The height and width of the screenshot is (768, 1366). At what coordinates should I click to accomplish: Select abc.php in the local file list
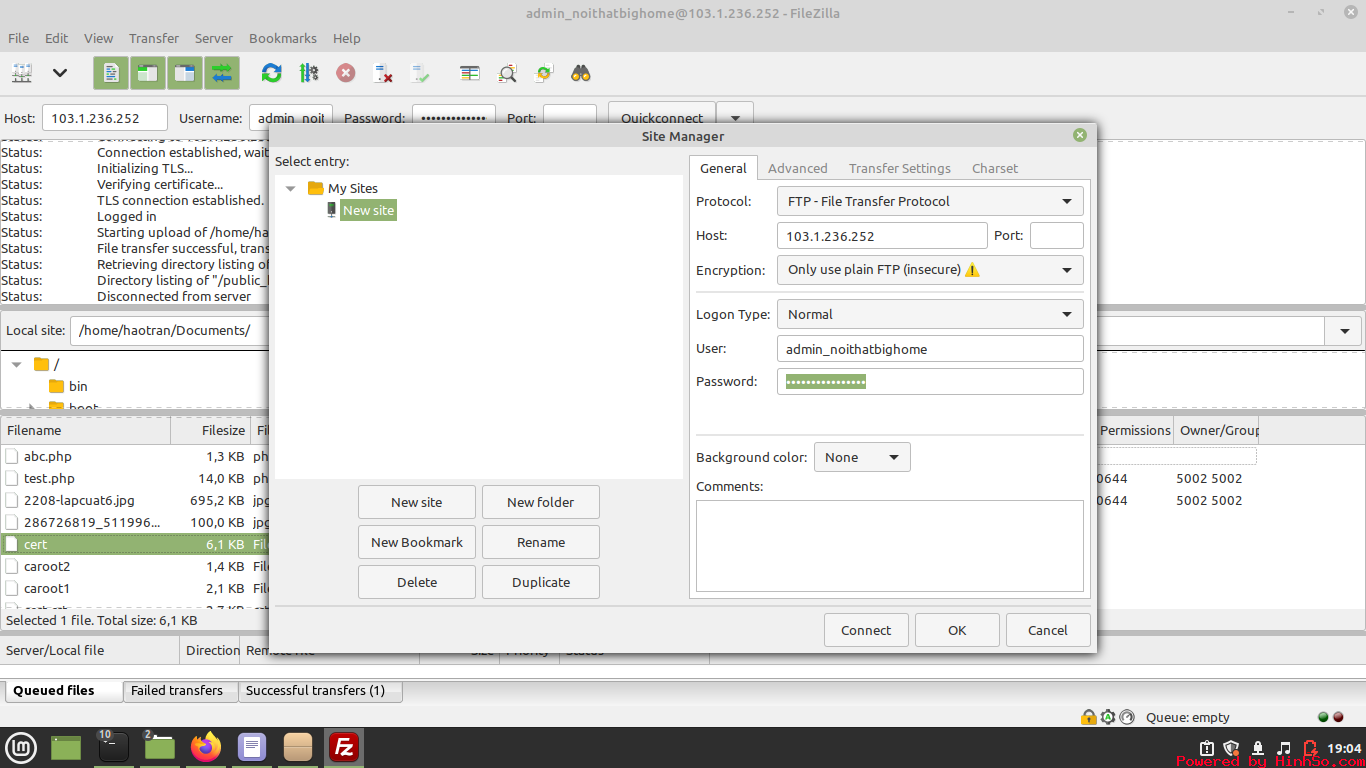coord(48,456)
